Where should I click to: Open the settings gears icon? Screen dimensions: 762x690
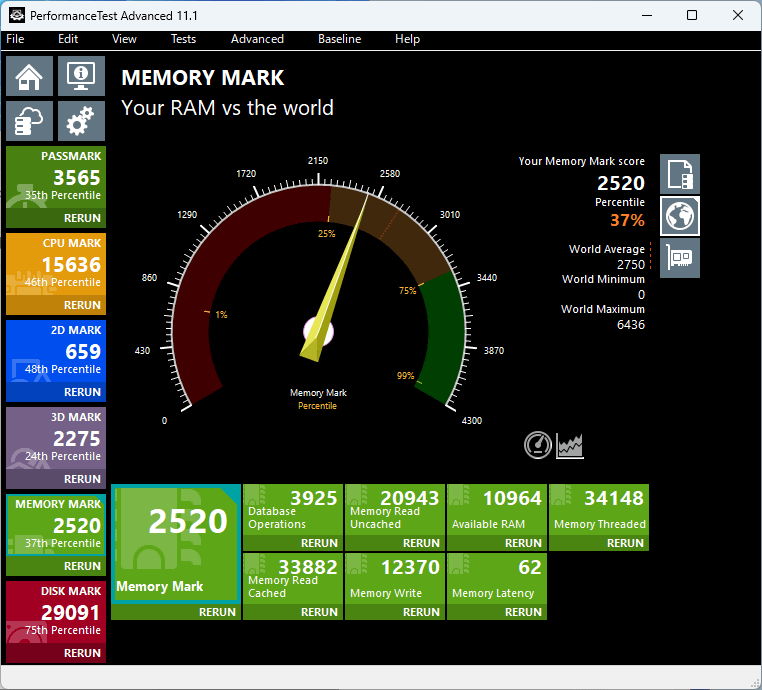coord(81,121)
